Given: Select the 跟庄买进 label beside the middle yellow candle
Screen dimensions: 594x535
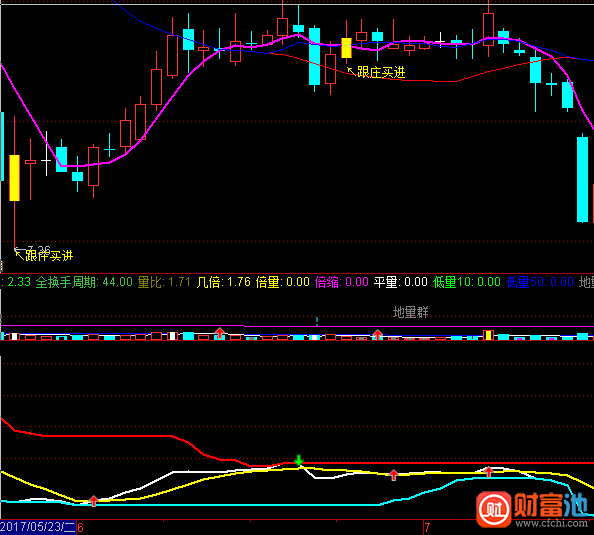Looking at the screenshot, I should point(381,72).
